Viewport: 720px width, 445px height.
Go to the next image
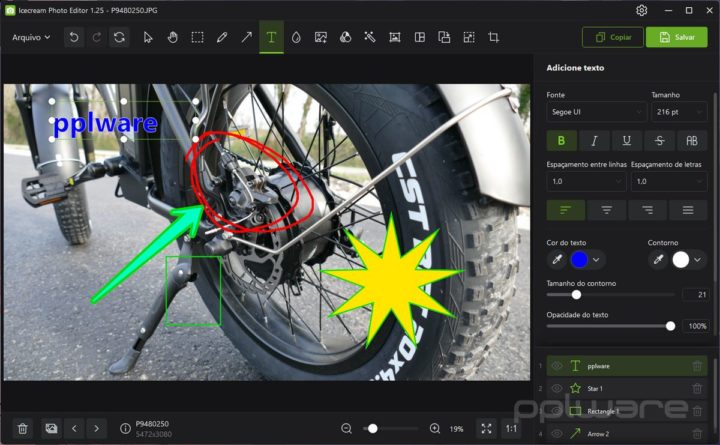click(96, 428)
